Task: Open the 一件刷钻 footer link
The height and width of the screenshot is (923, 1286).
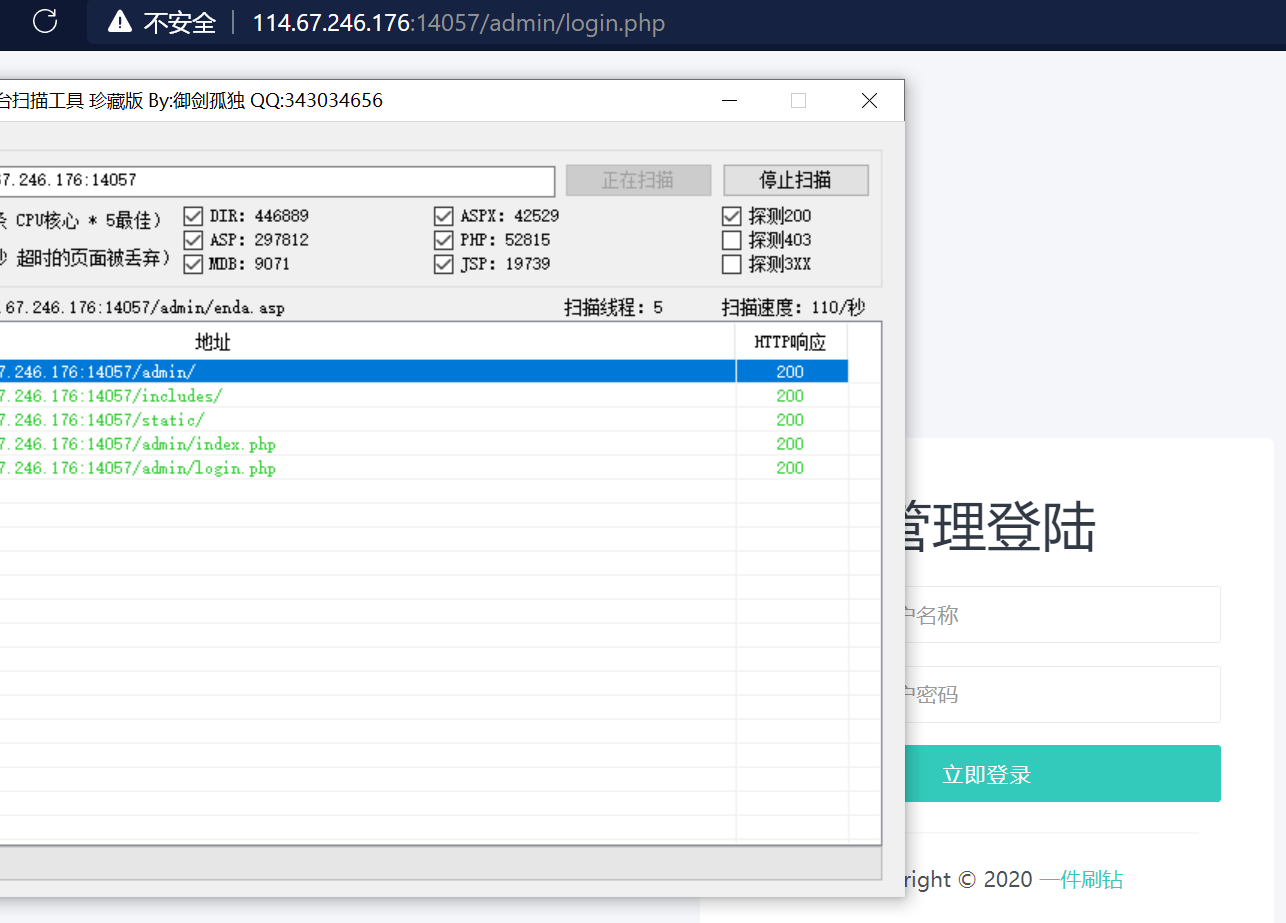Action: 1081,880
